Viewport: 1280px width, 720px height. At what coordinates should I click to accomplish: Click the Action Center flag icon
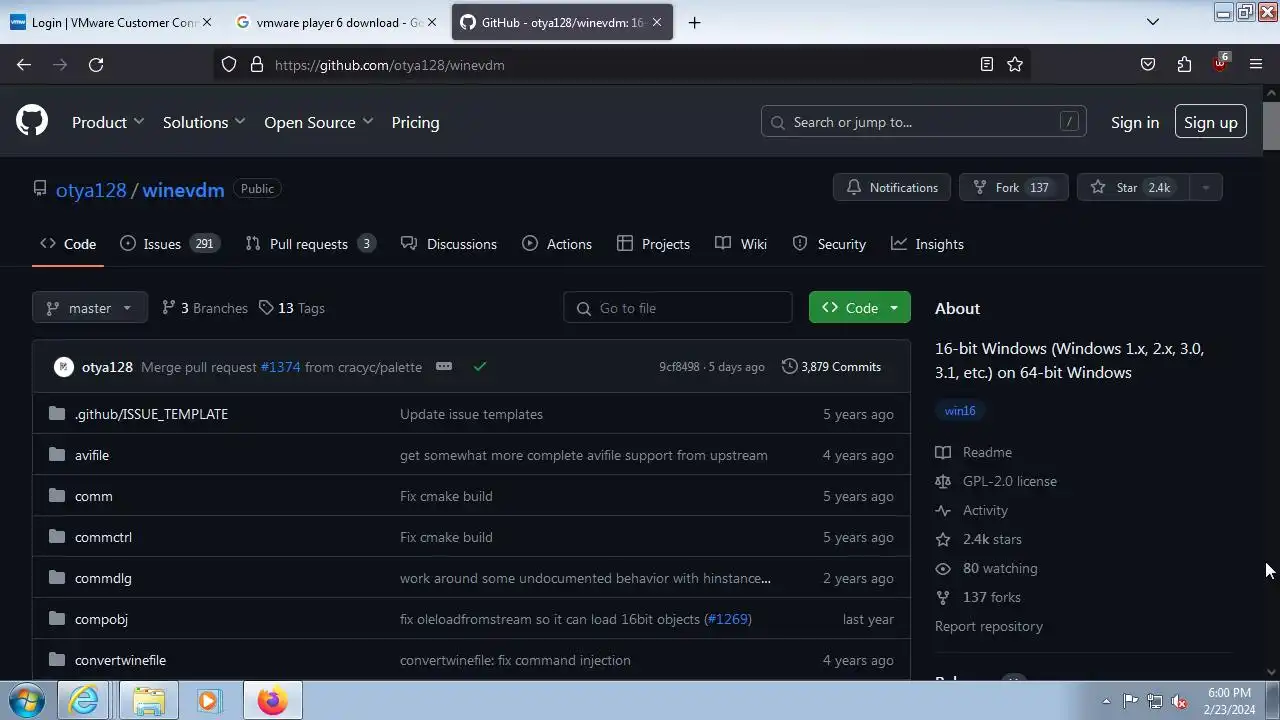1130,701
